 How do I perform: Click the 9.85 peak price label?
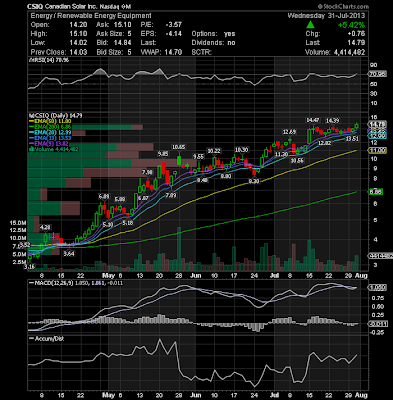click(x=163, y=154)
